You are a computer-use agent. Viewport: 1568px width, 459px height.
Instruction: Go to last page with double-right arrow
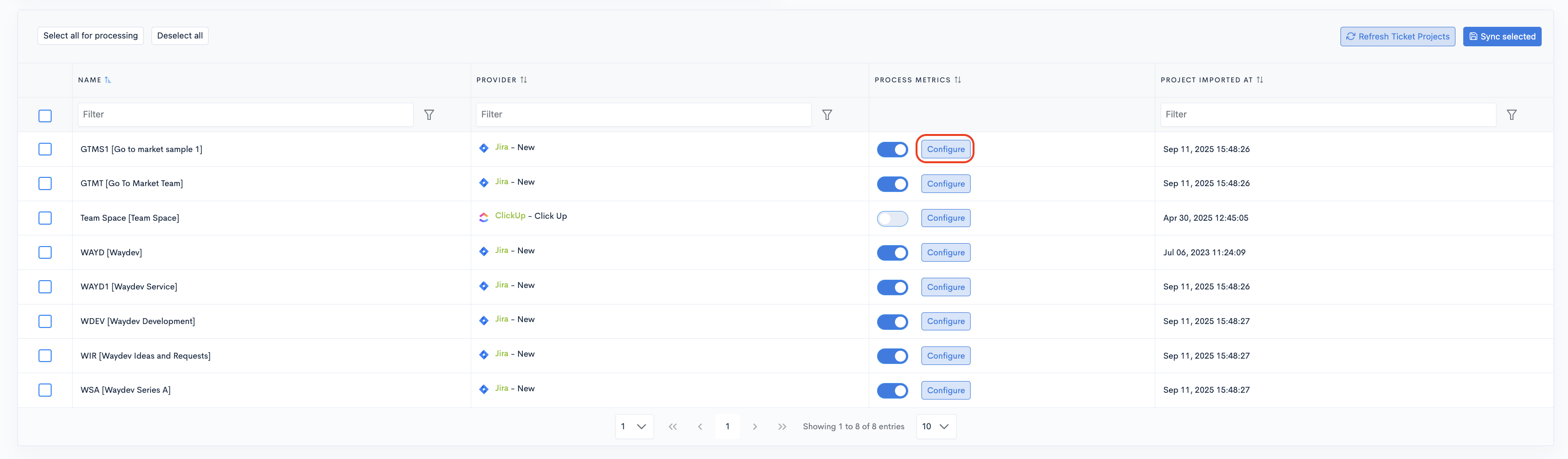pos(782,427)
